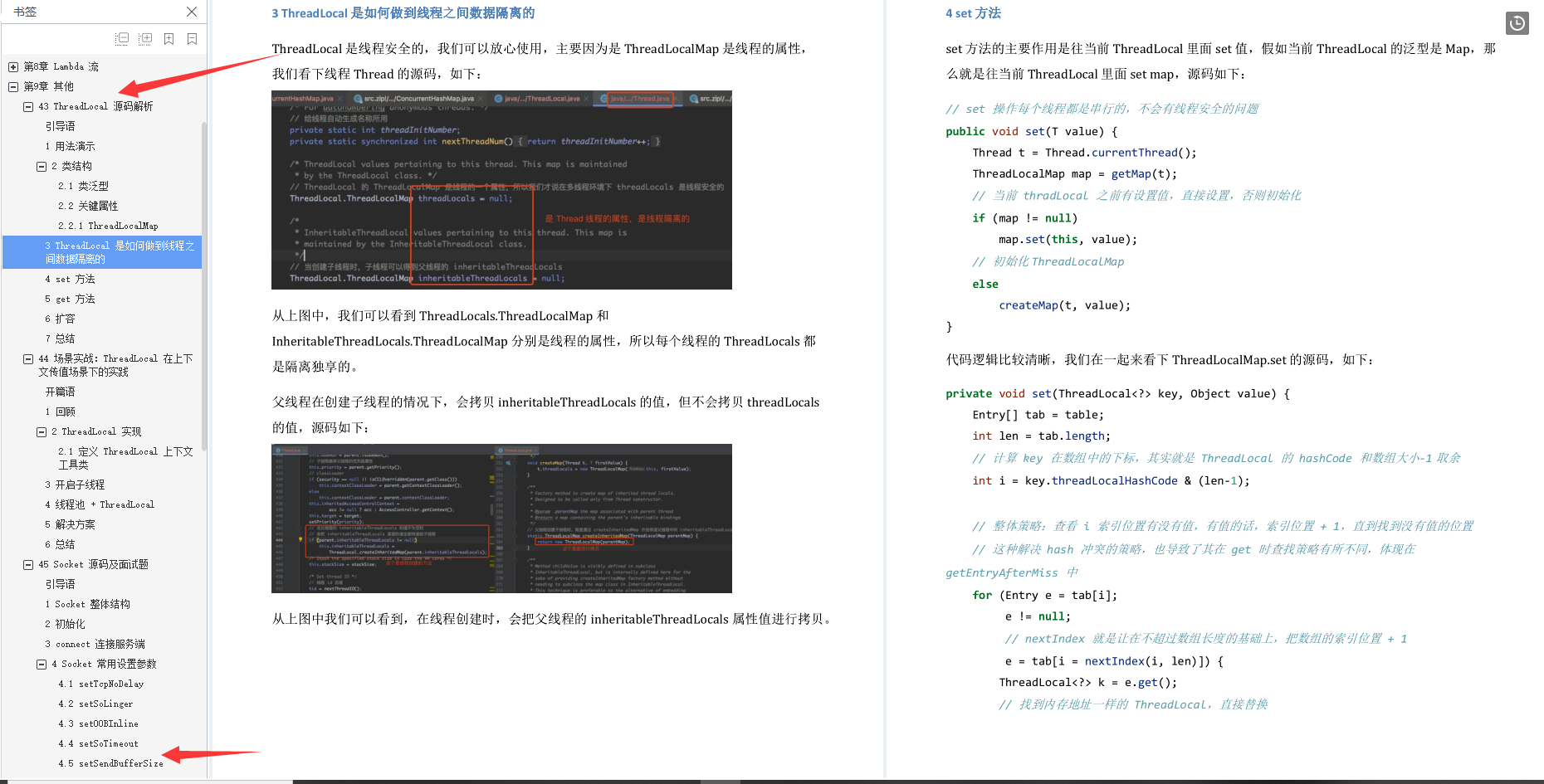The image size is (1544, 784).
Task: Open bookmark 5 解决方案
Action: 70,524
